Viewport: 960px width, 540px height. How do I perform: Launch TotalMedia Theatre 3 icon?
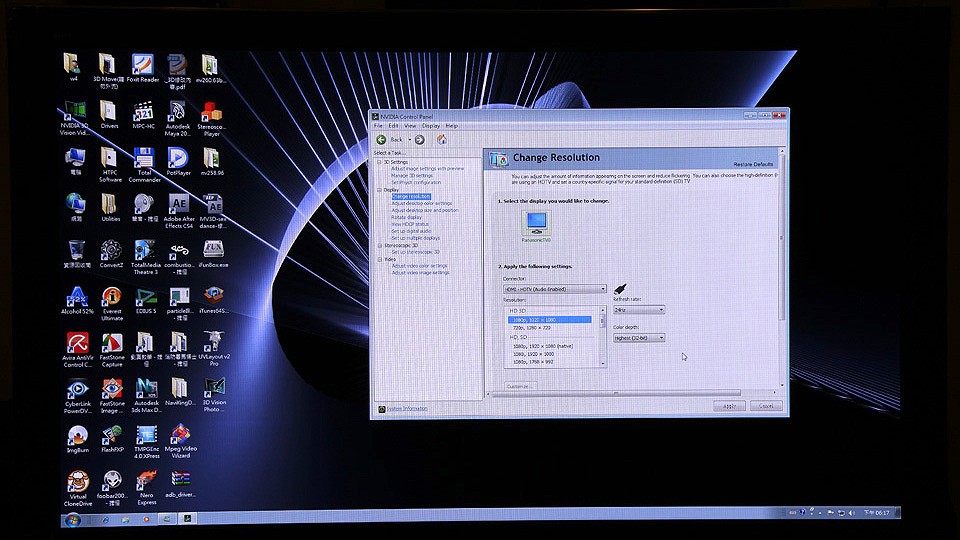[145, 257]
